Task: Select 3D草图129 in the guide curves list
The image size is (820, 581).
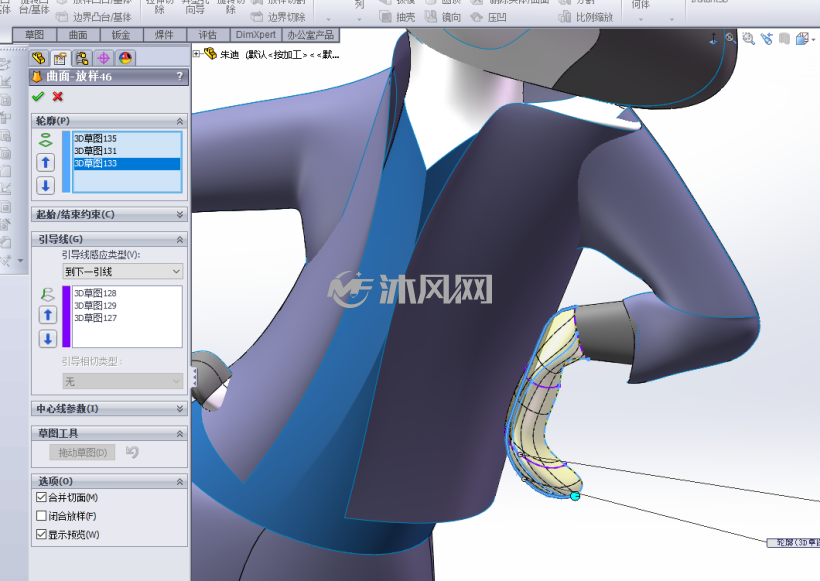Action: [127, 306]
